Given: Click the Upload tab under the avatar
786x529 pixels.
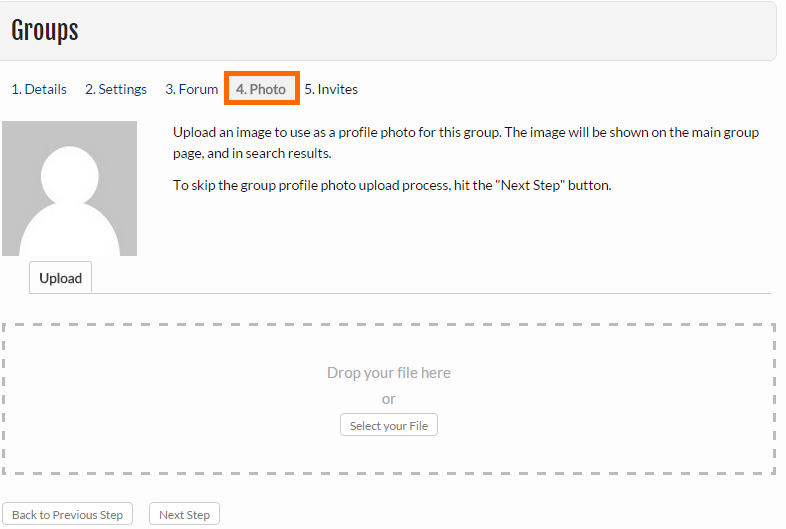Looking at the screenshot, I should [61, 278].
